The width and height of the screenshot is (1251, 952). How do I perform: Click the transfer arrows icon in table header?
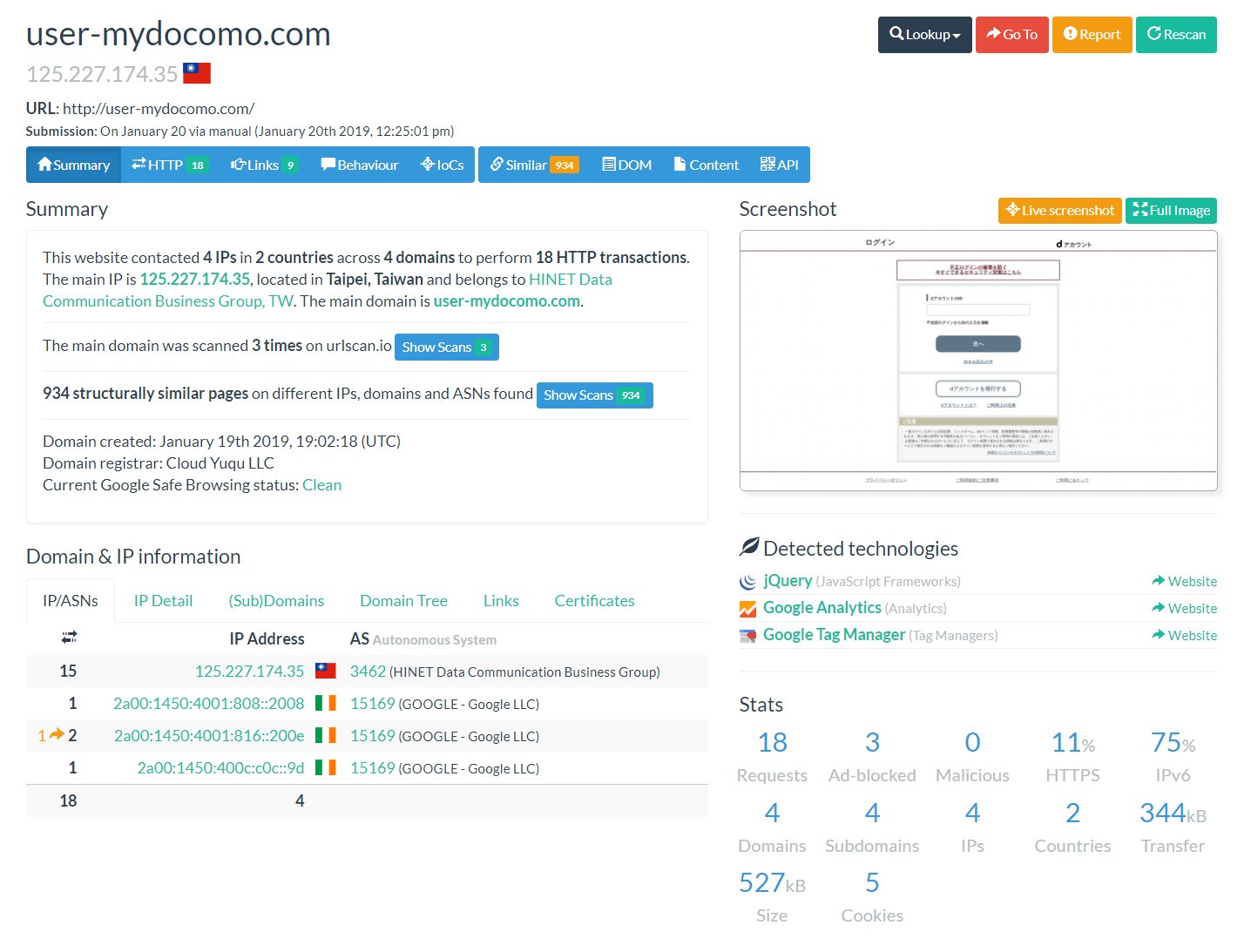(x=69, y=638)
